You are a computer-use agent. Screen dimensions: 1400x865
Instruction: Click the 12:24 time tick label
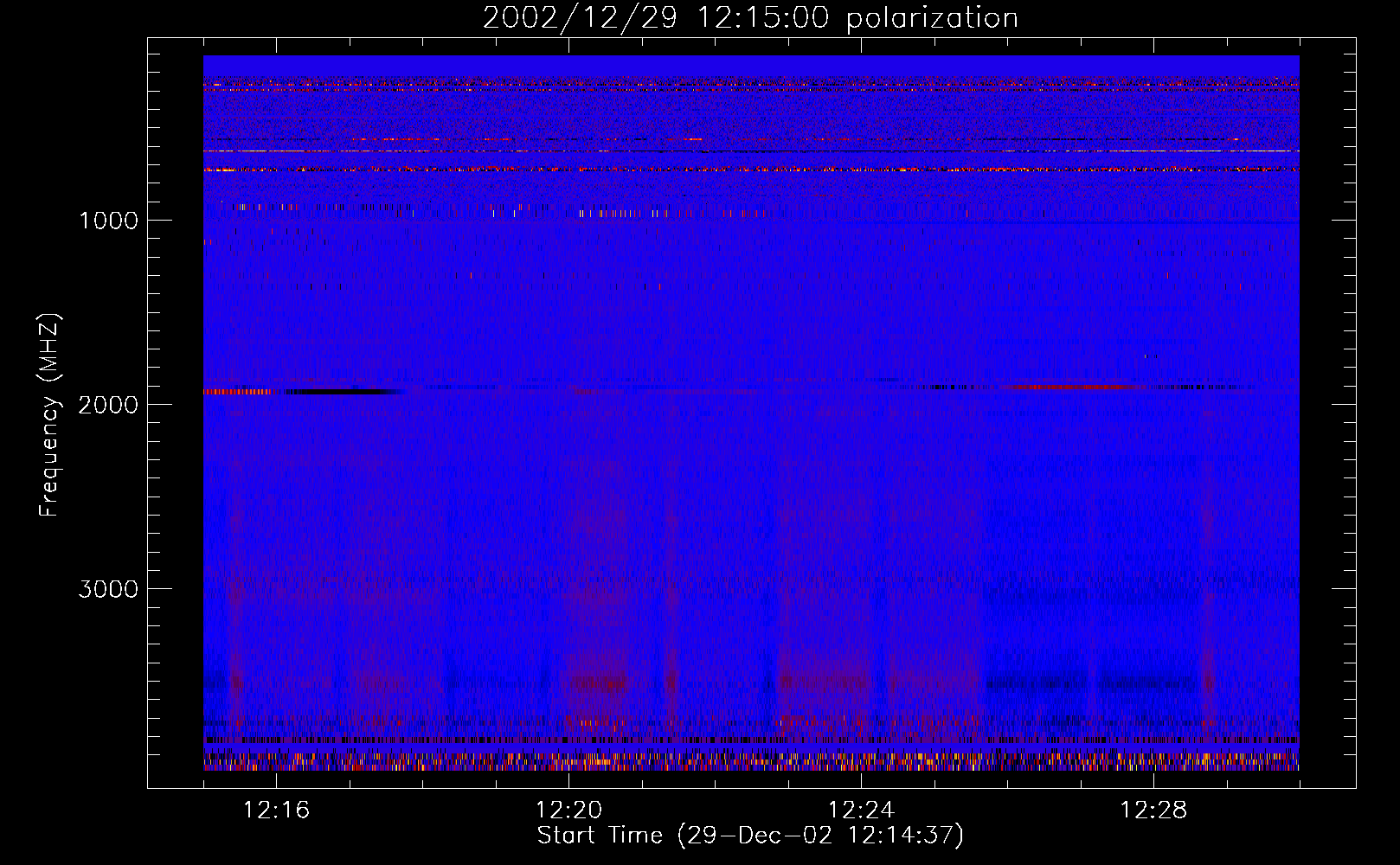pyautogui.click(x=861, y=811)
